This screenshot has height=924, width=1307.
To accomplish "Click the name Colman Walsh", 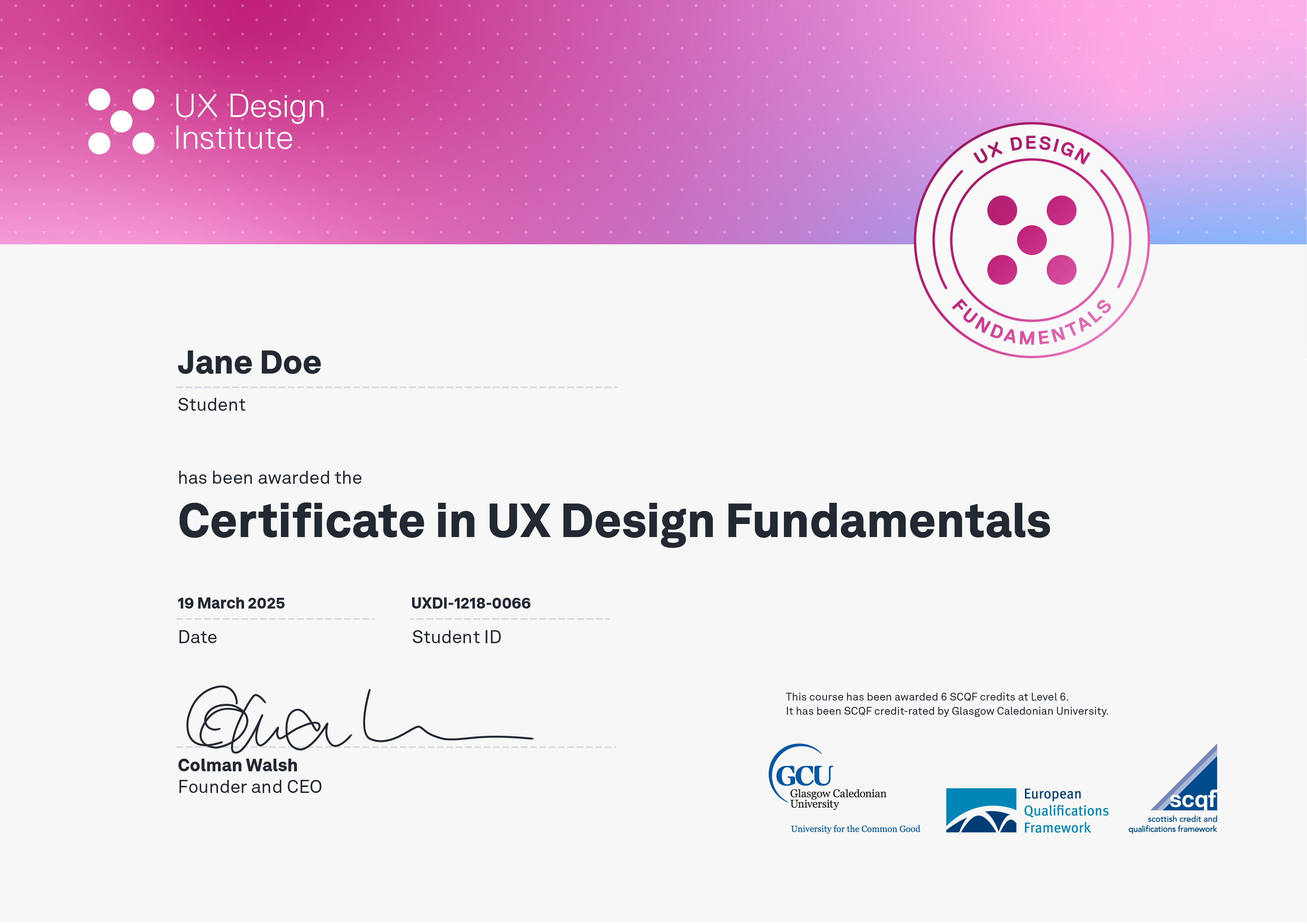I will 237,765.
